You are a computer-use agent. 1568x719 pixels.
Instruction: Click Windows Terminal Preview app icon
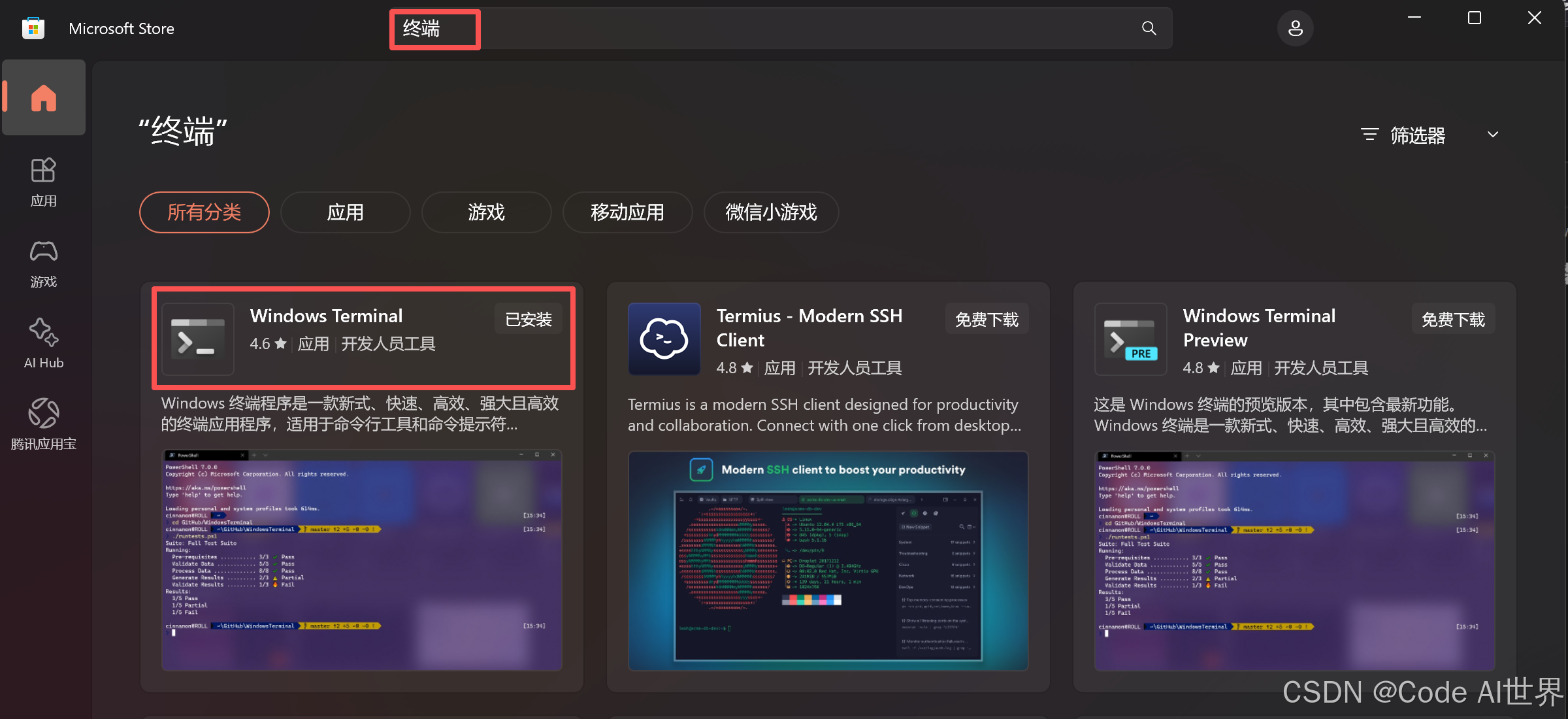click(x=1130, y=339)
